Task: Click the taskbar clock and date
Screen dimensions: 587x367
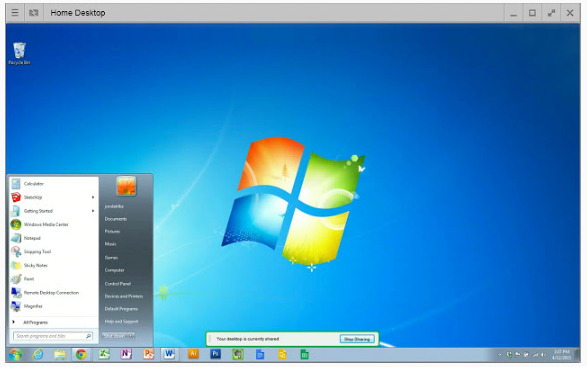Action: pyautogui.click(x=561, y=354)
